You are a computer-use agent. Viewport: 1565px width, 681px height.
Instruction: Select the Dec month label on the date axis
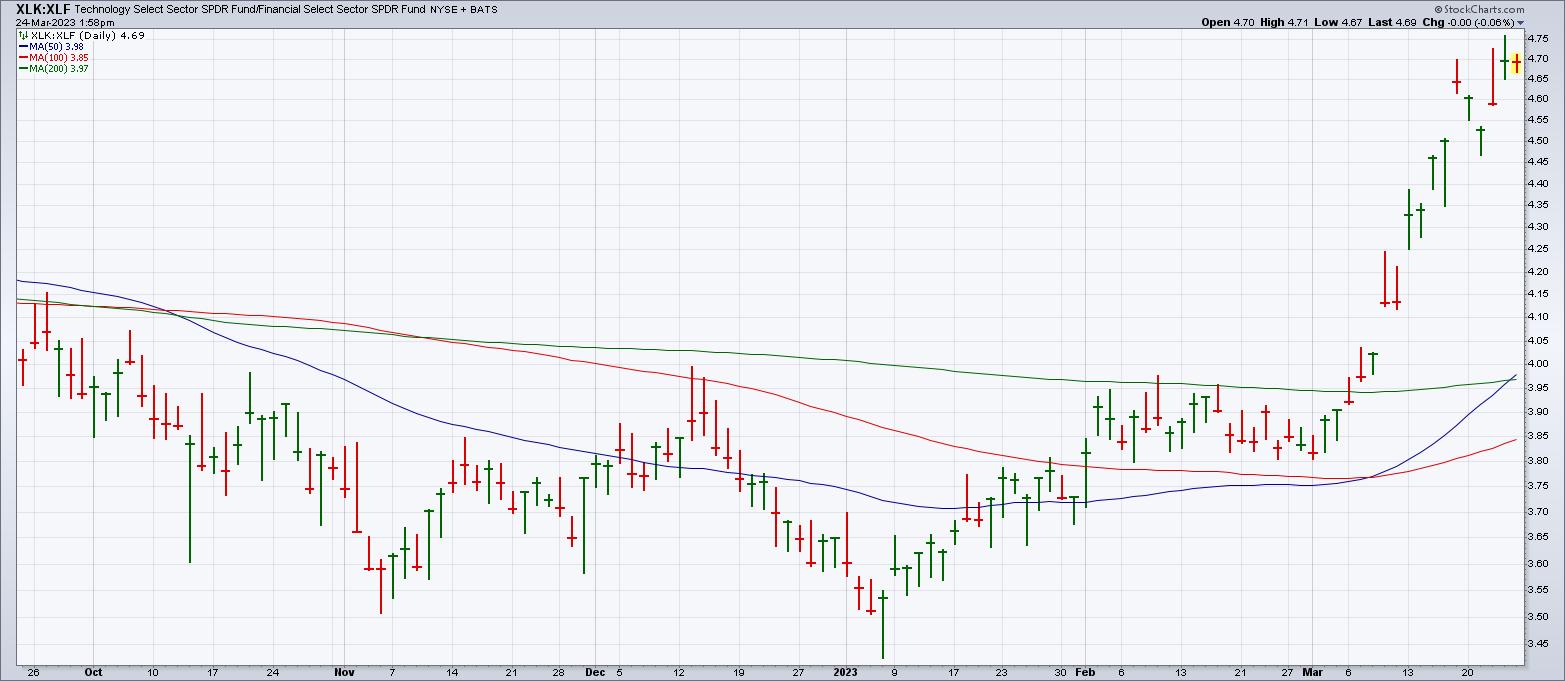[595, 672]
